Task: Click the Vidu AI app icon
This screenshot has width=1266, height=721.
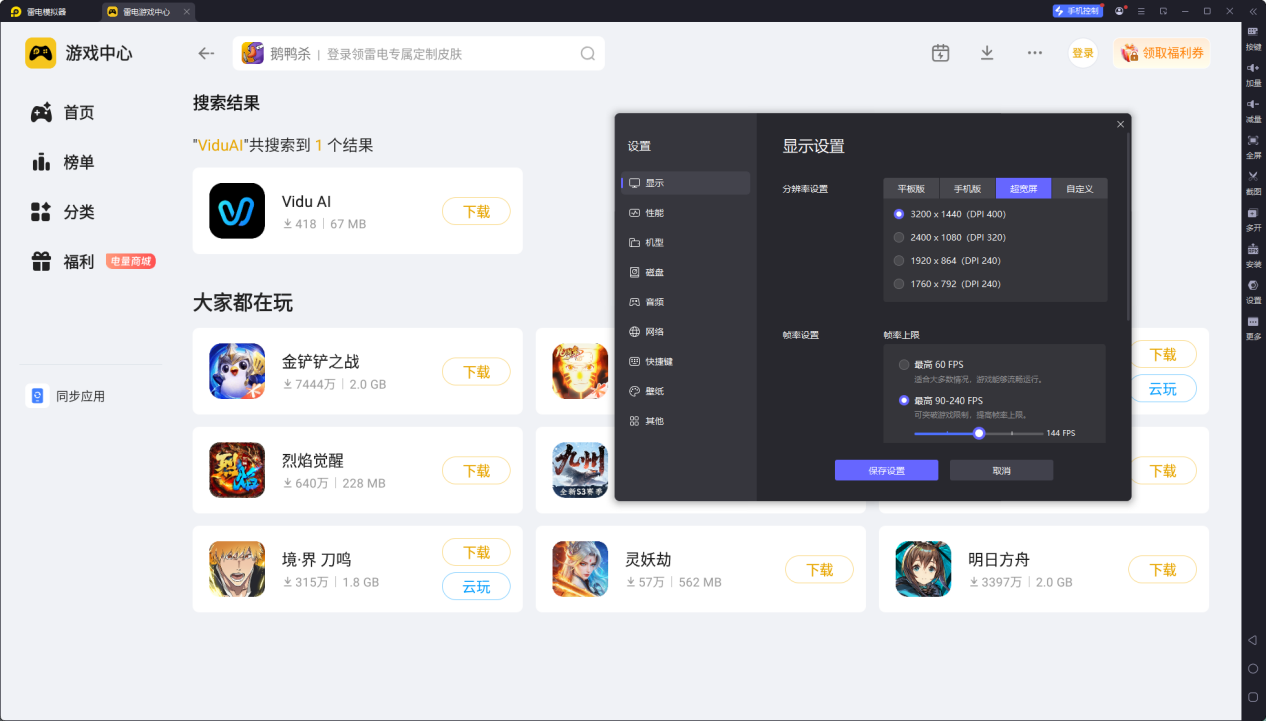Action: coord(237,211)
